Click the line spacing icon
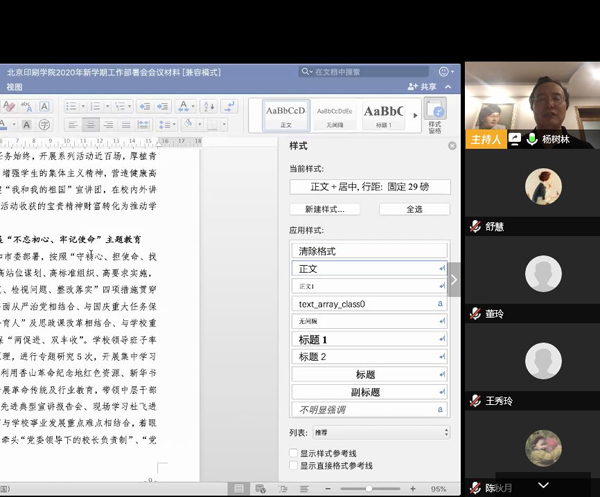Screen dimensions: 600x497 pyautogui.click(x=165, y=124)
